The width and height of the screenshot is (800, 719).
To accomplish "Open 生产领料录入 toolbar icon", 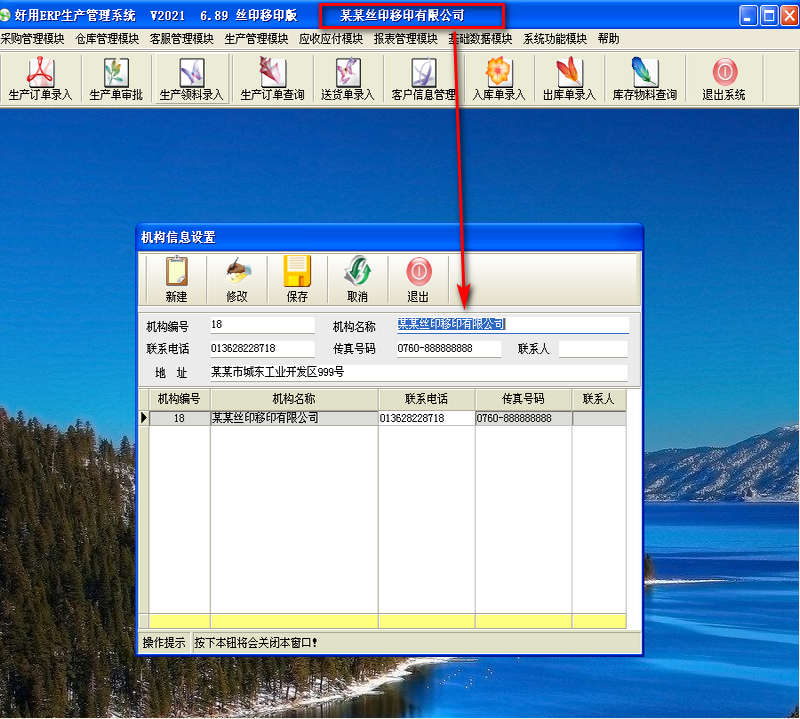I will [x=191, y=79].
